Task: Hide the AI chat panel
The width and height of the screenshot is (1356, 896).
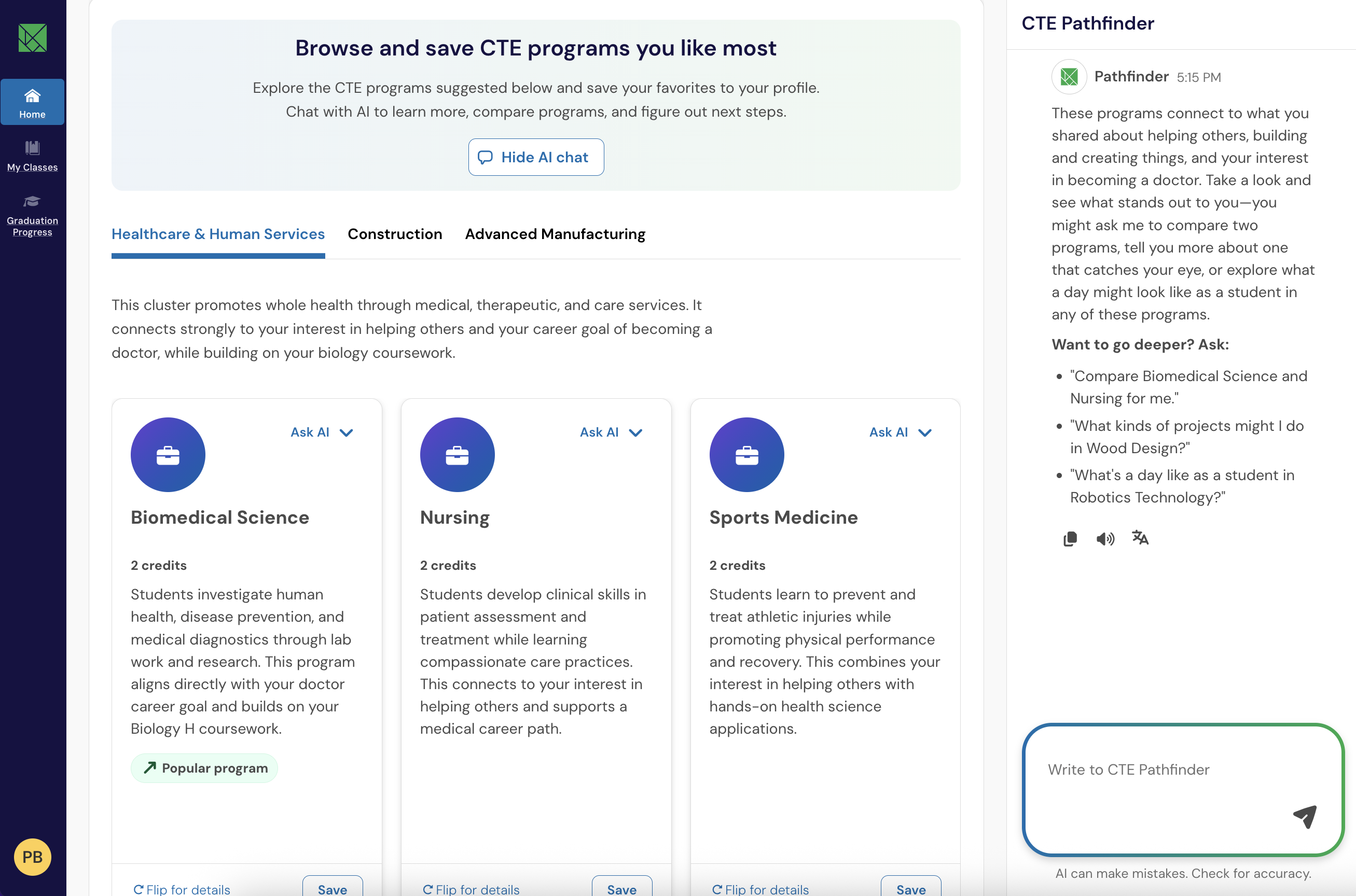Action: 536,157
